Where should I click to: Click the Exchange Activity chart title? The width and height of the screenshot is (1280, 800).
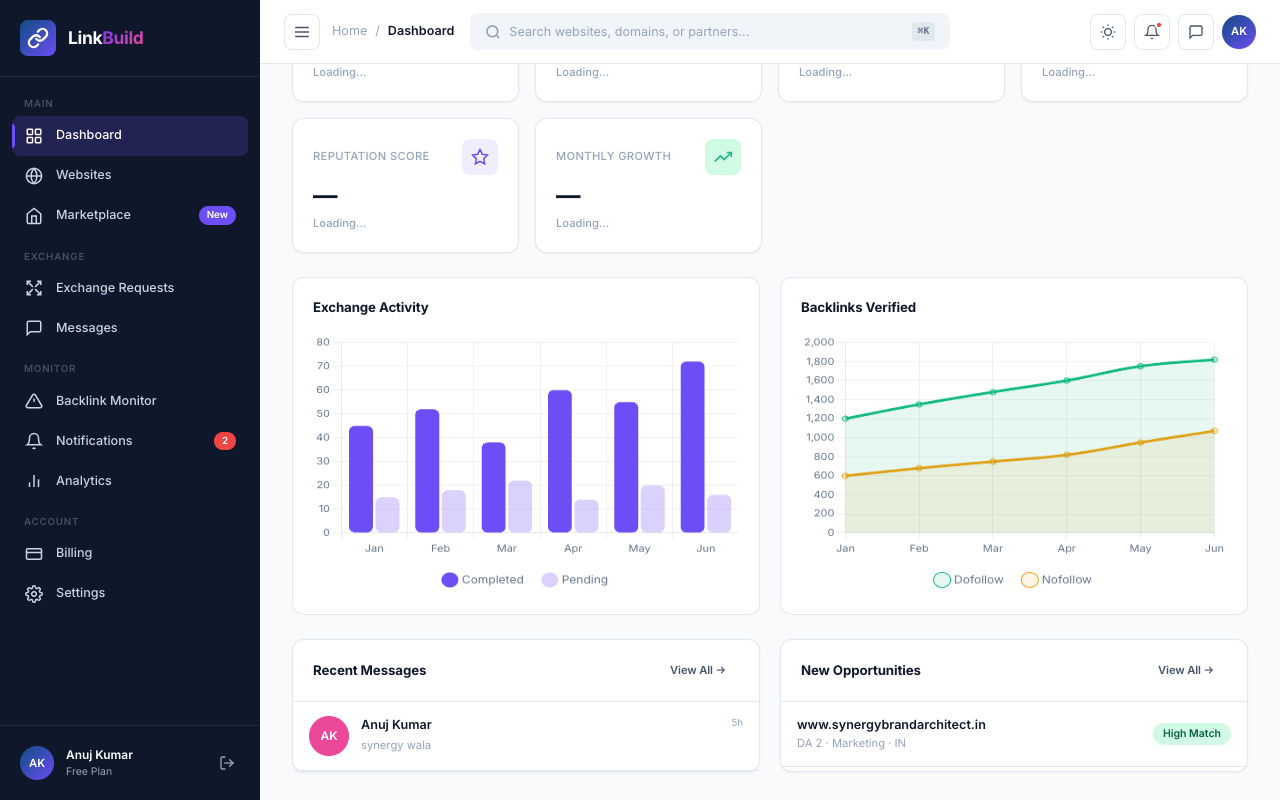click(371, 308)
